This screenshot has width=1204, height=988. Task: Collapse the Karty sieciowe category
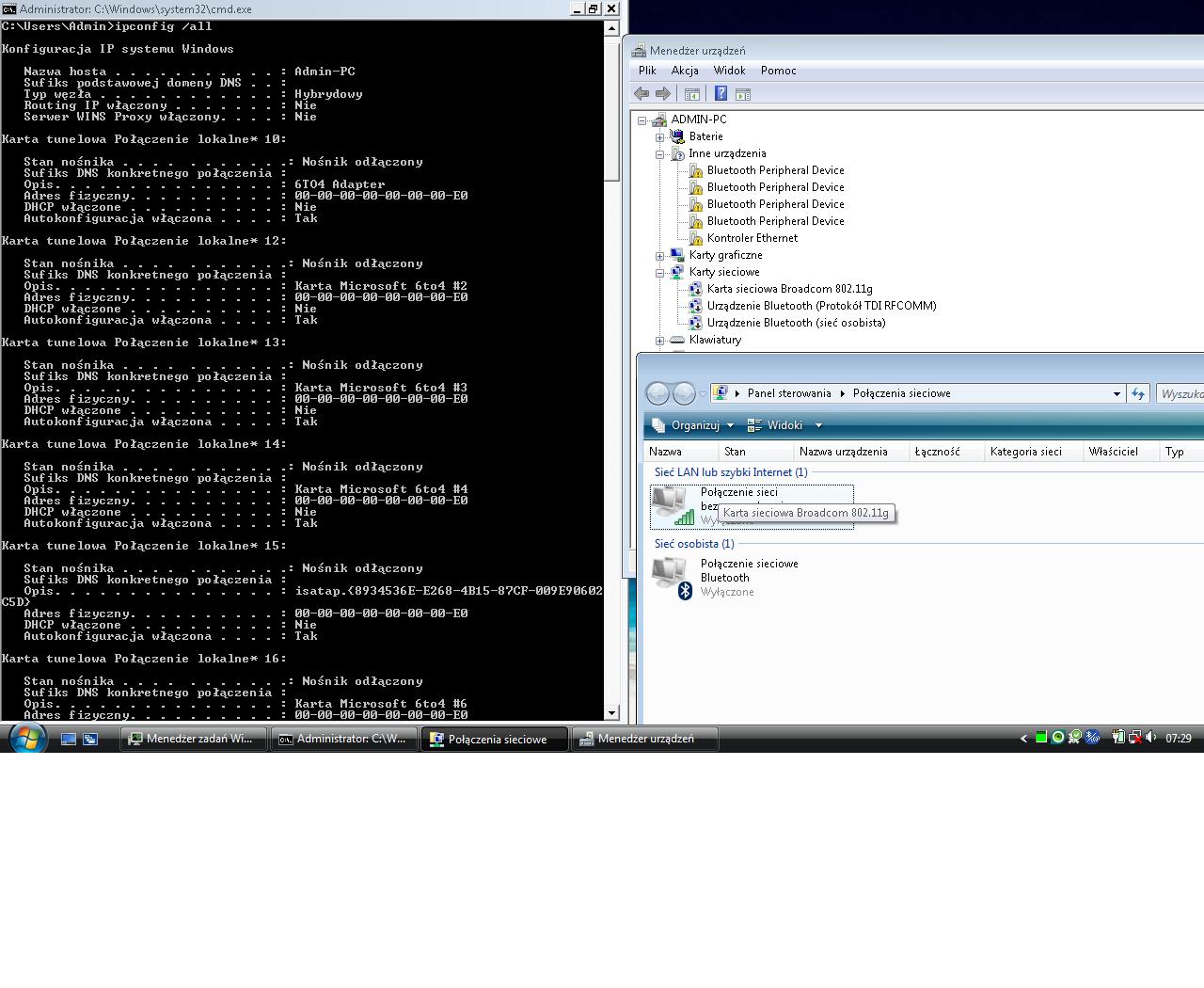pos(660,273)
